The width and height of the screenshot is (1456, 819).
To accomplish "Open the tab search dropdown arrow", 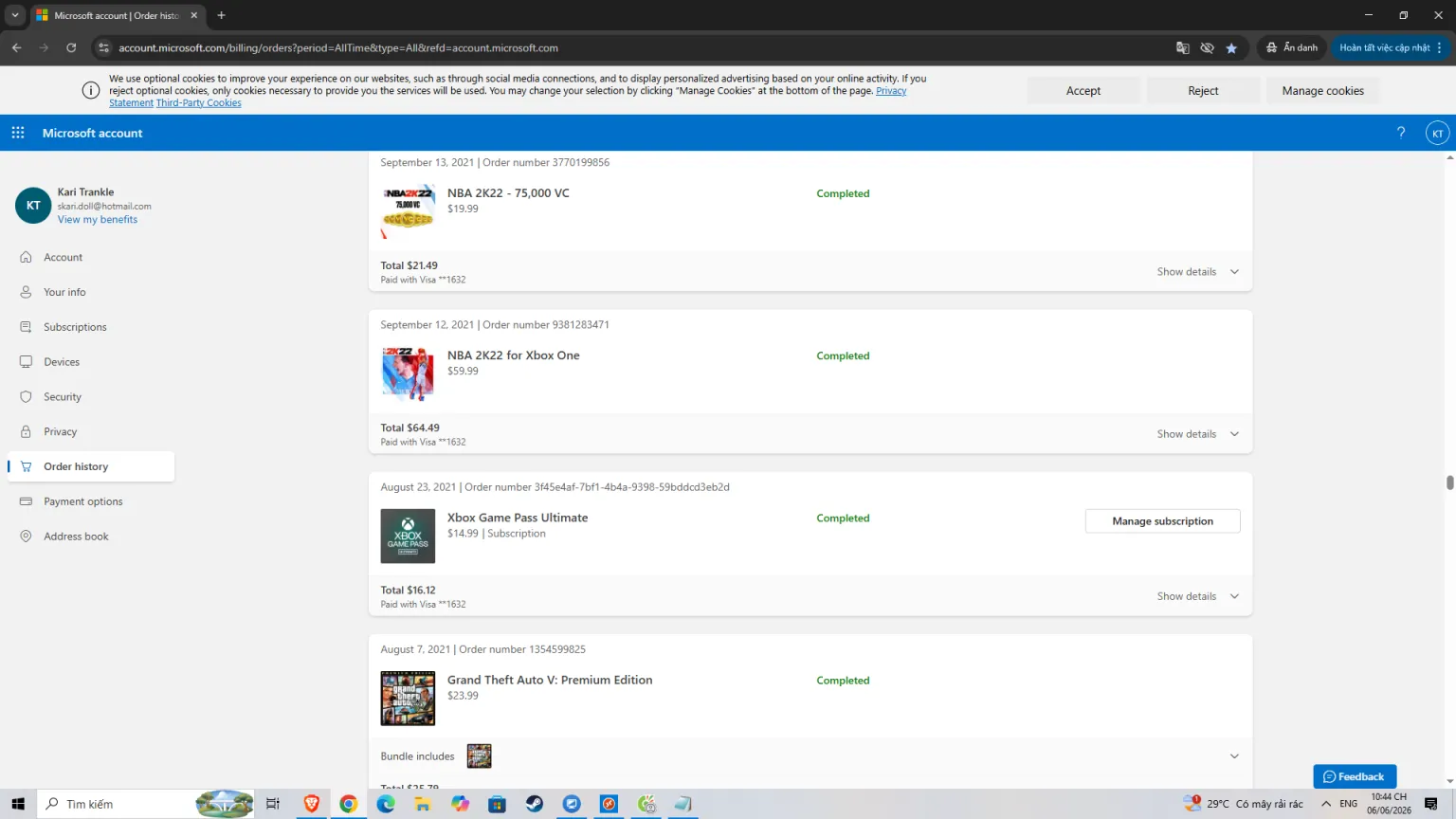I will point(15,15).
